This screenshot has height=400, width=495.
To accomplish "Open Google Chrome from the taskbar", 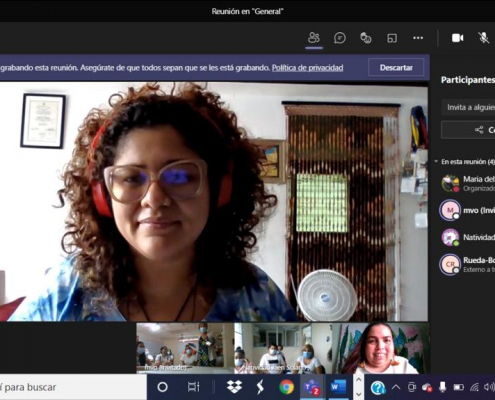I will (286, 387).
